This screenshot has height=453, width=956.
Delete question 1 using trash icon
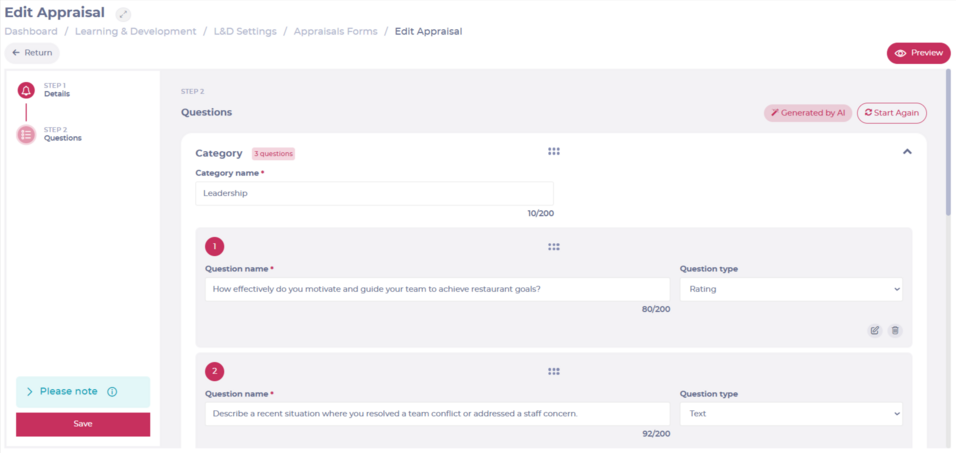pyautogui.click(x=895, y=330)
